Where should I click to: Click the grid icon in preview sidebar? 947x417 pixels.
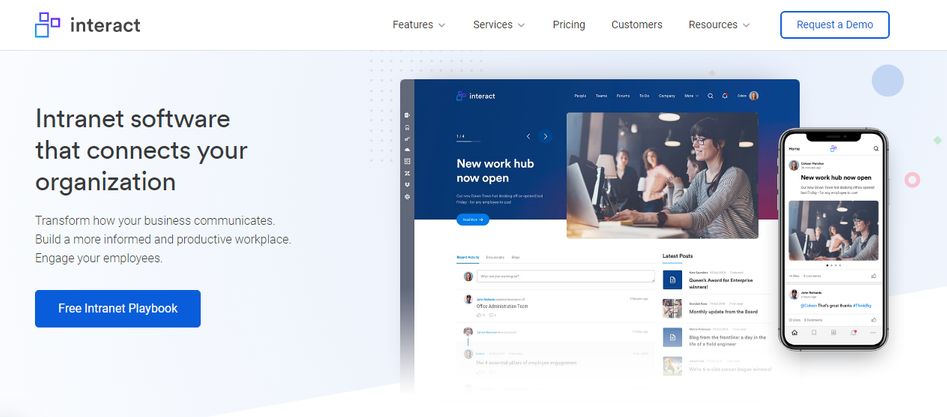407,161
